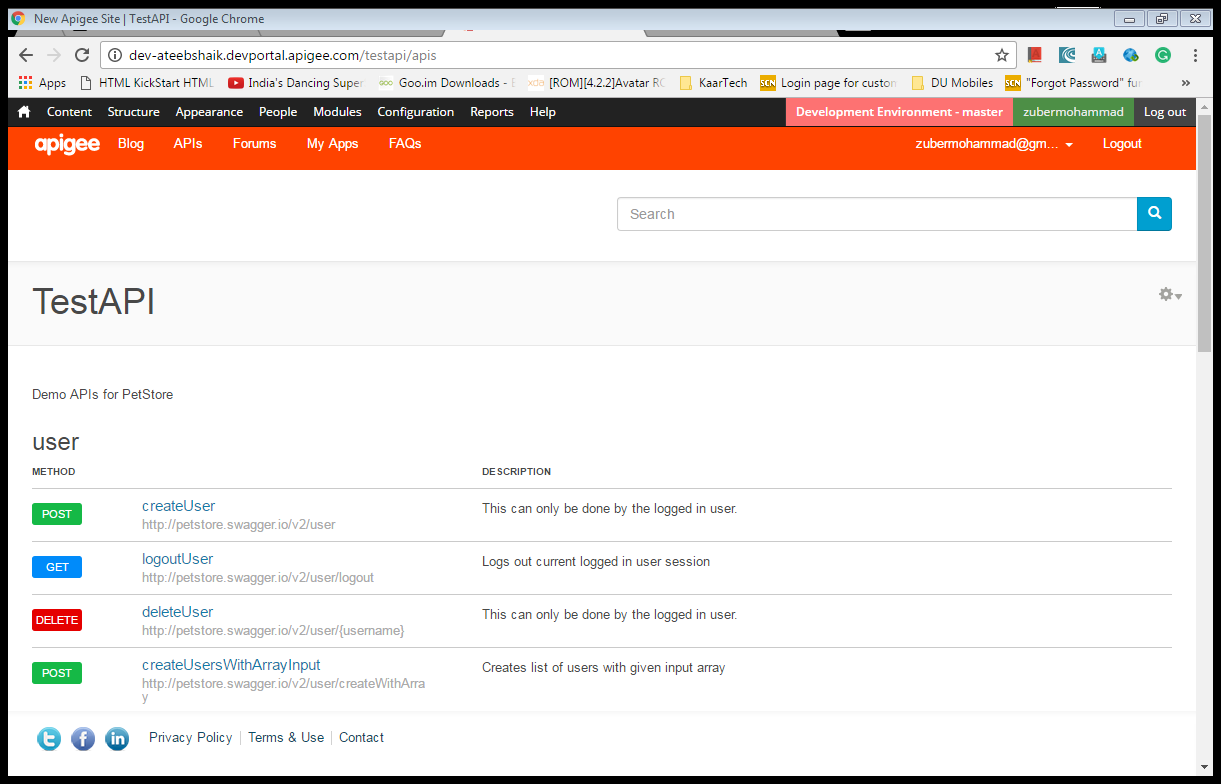Click the green Grammarly extension icon
The height and width of the screenshot is (784, 1221).
[x=1163, y=55]
